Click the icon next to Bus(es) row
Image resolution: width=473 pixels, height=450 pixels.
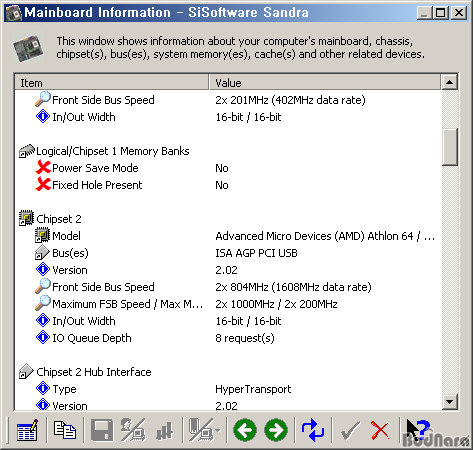tap(42, 252)
